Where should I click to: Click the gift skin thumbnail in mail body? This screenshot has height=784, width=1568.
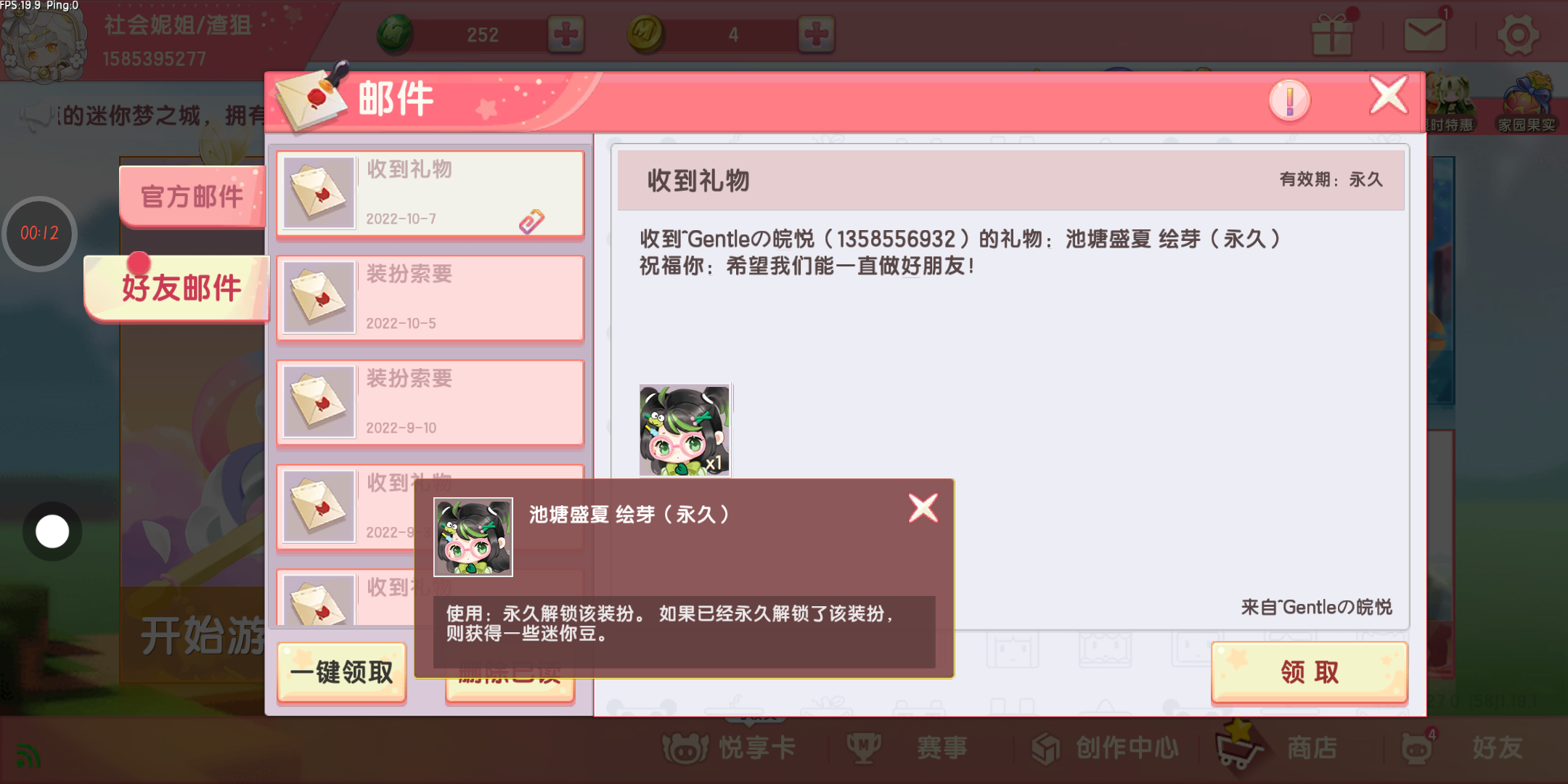click(685, 430)
